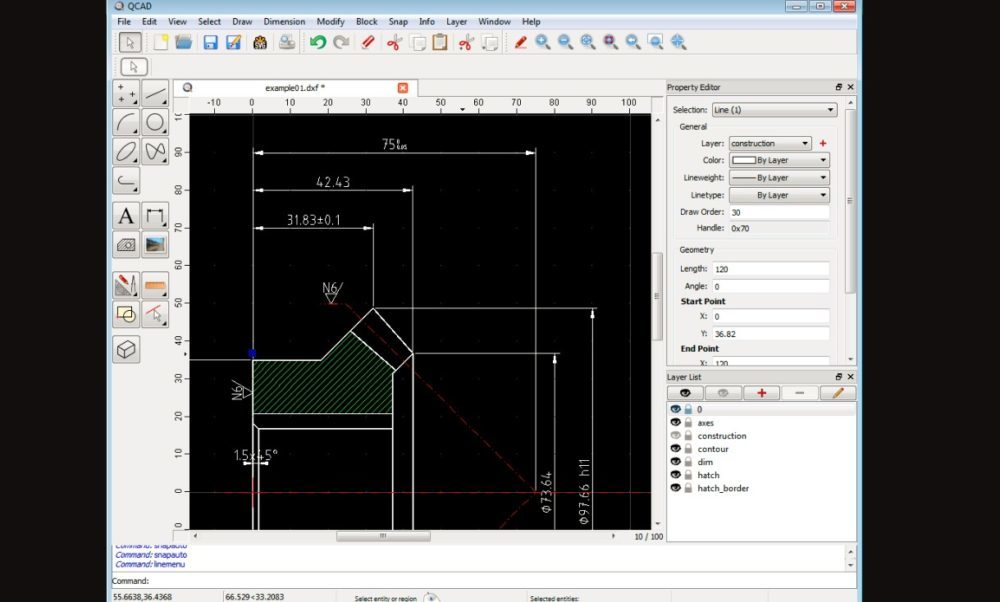Open the Selection dropdown in Property Editor
The height and width of the screenshot is (602, 1000).
774,110
